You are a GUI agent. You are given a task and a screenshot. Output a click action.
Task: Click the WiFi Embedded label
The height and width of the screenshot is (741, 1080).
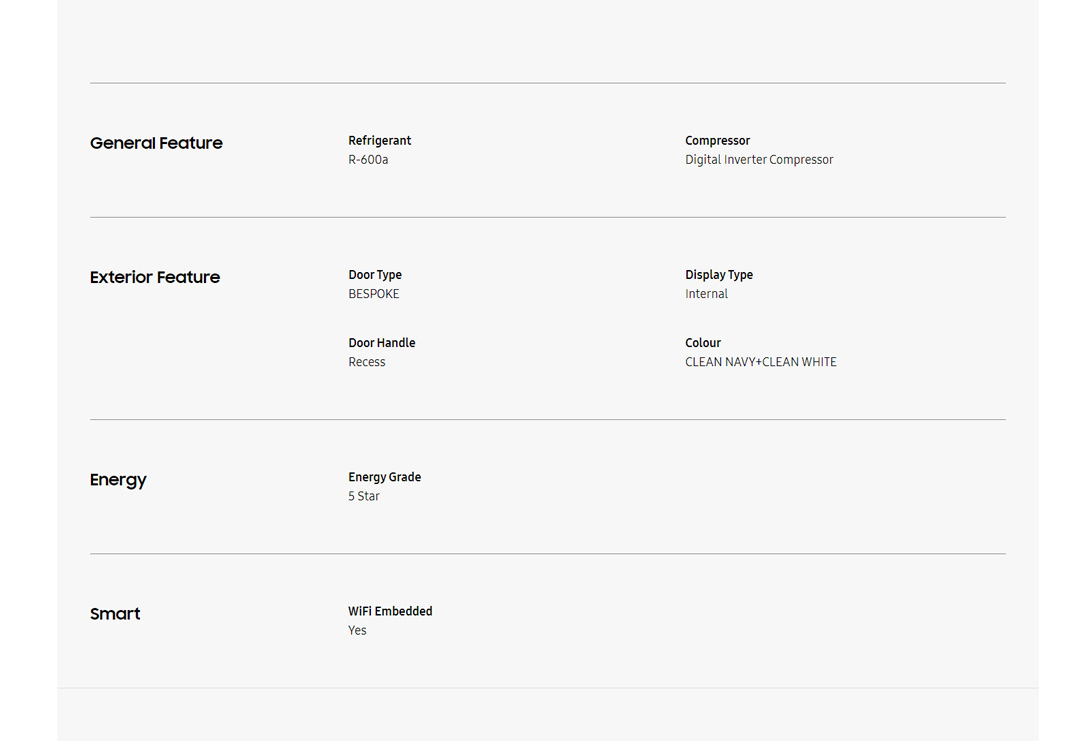click(390, 611)
